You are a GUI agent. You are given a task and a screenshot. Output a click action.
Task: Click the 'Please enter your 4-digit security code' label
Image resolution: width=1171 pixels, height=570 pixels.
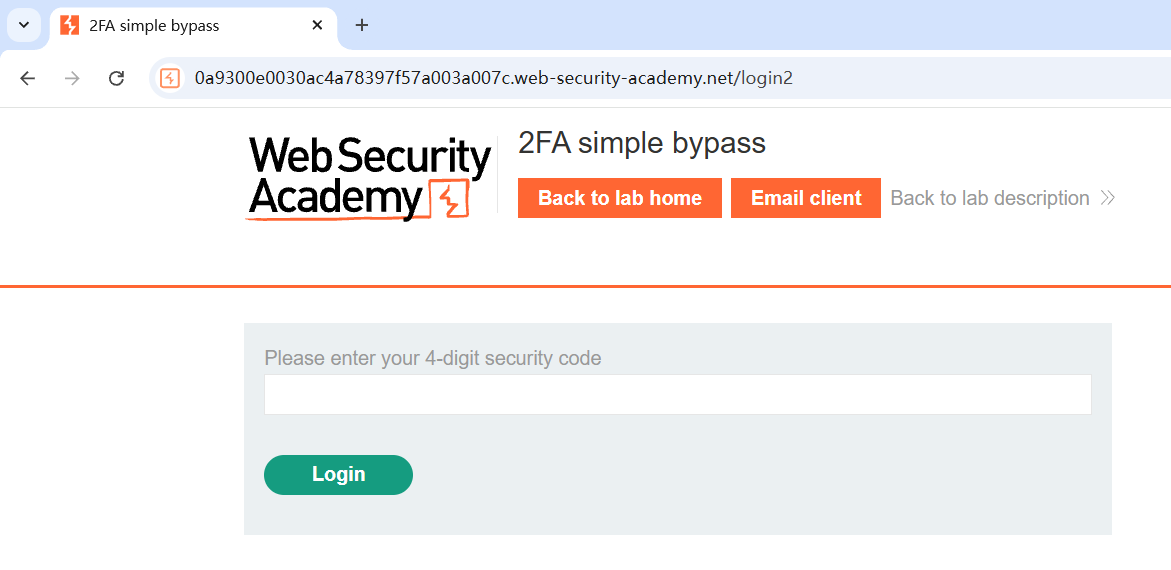pos(432,358)
